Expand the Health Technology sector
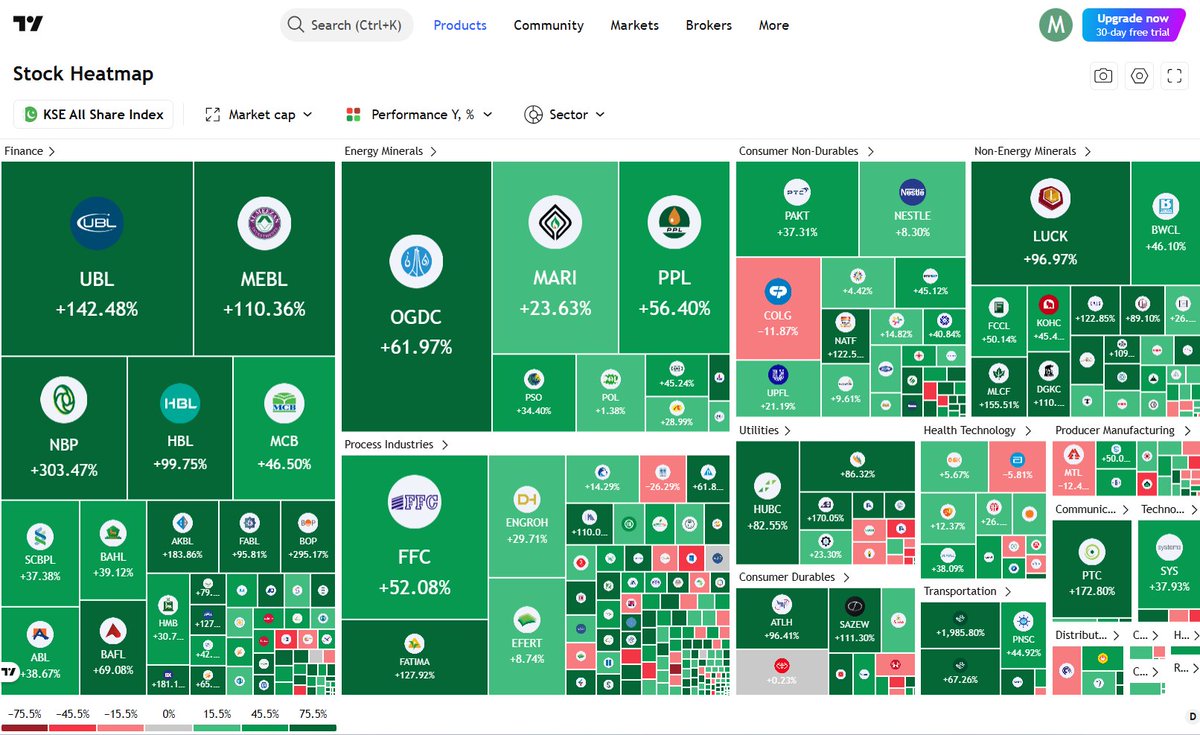This screenshot has height=735, width=1200. click(x=977, y=430)
